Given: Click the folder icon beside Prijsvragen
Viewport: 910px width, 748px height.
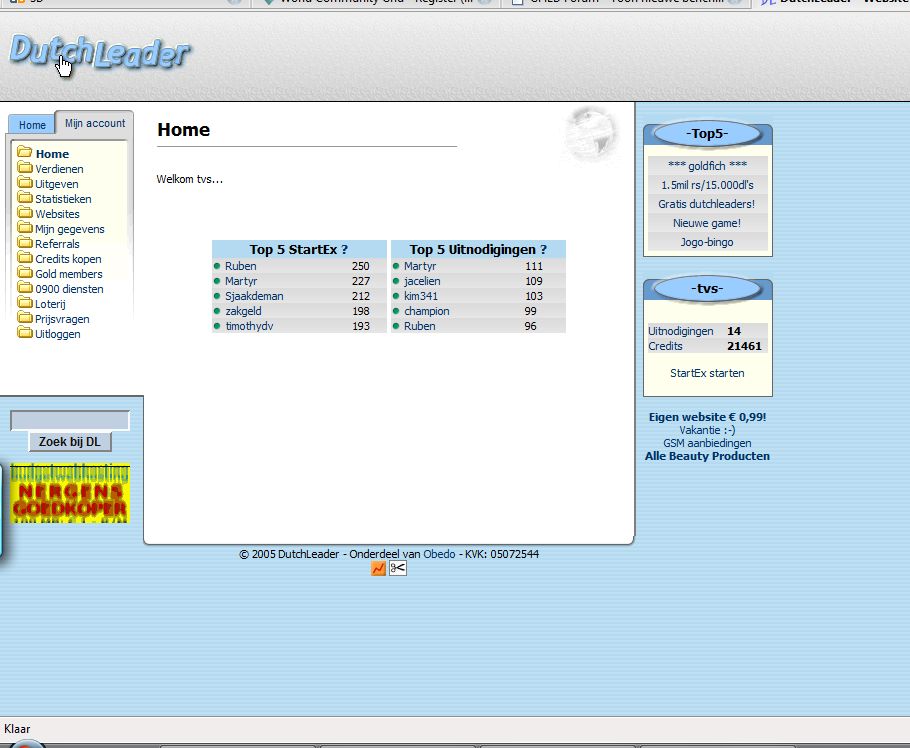Looking at the screenshot, I should 25,317.
